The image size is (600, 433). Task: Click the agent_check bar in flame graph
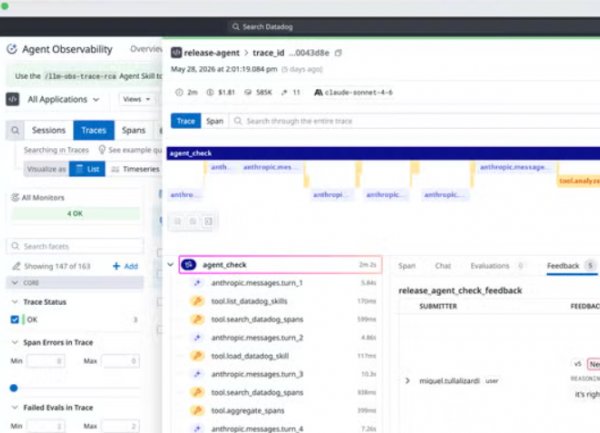[x=383, y=153]
